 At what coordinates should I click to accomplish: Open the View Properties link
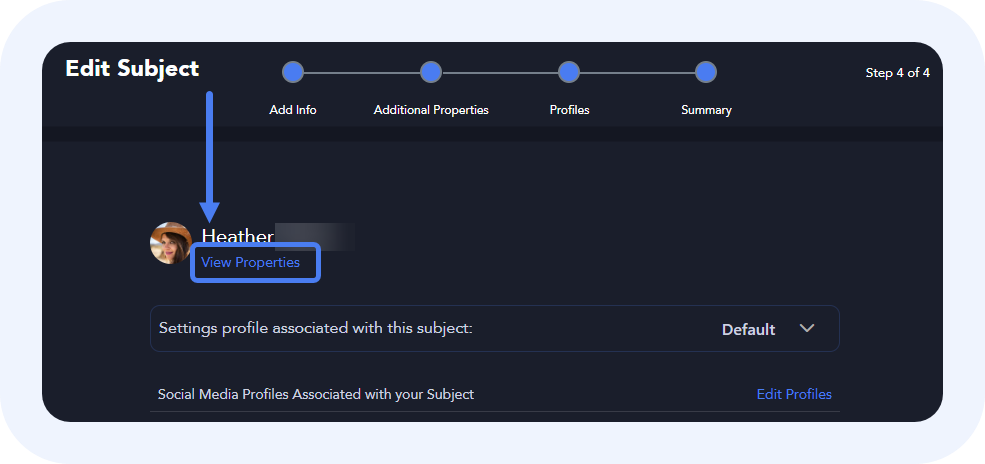point(251,263)
